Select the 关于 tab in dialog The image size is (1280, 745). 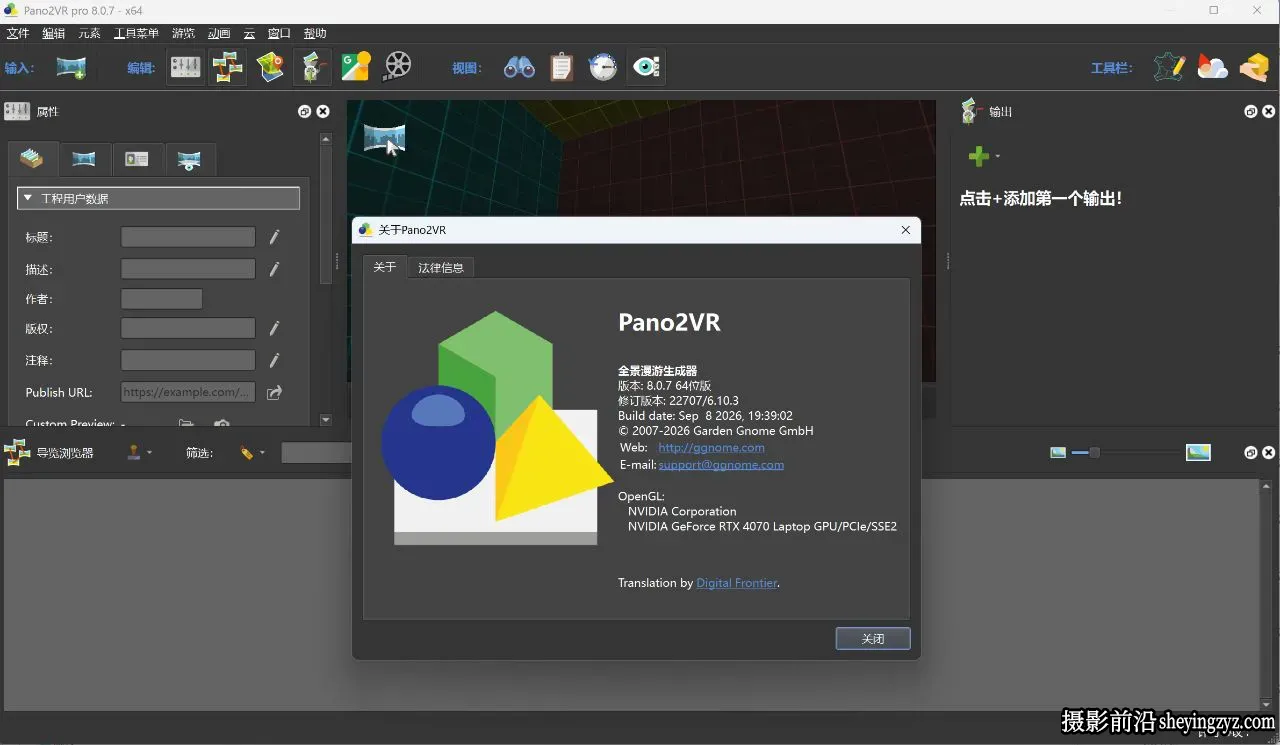click(385, 267)
